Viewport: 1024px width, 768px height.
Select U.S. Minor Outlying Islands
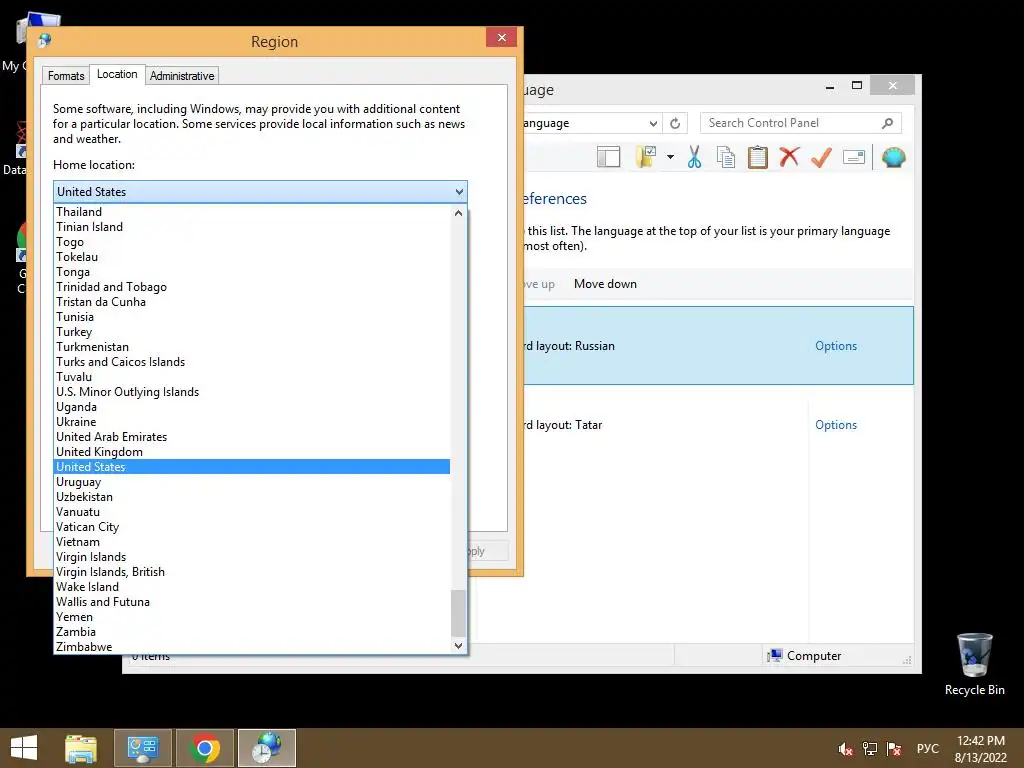click(252, 392)
